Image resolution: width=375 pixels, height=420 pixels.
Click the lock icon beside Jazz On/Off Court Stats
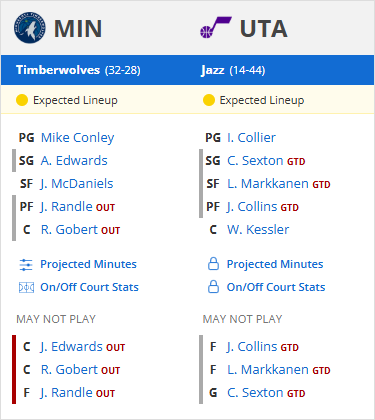[x=213, y=287]
